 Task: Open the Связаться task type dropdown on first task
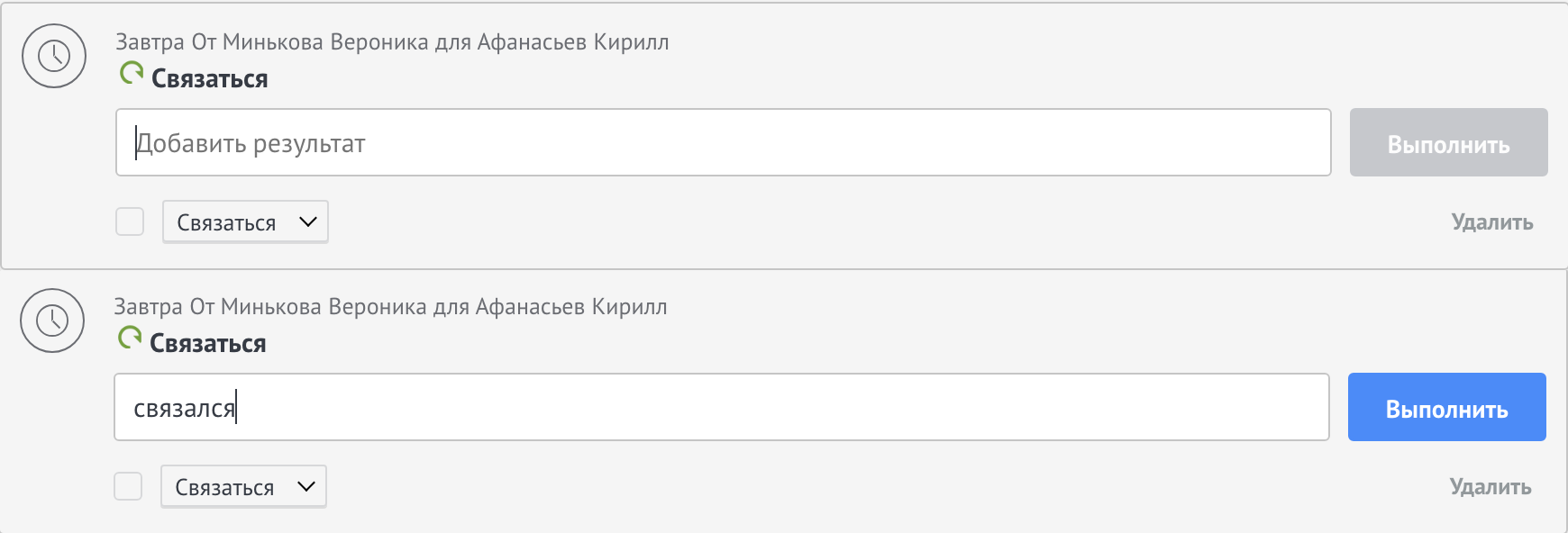[x=244, y=221]
